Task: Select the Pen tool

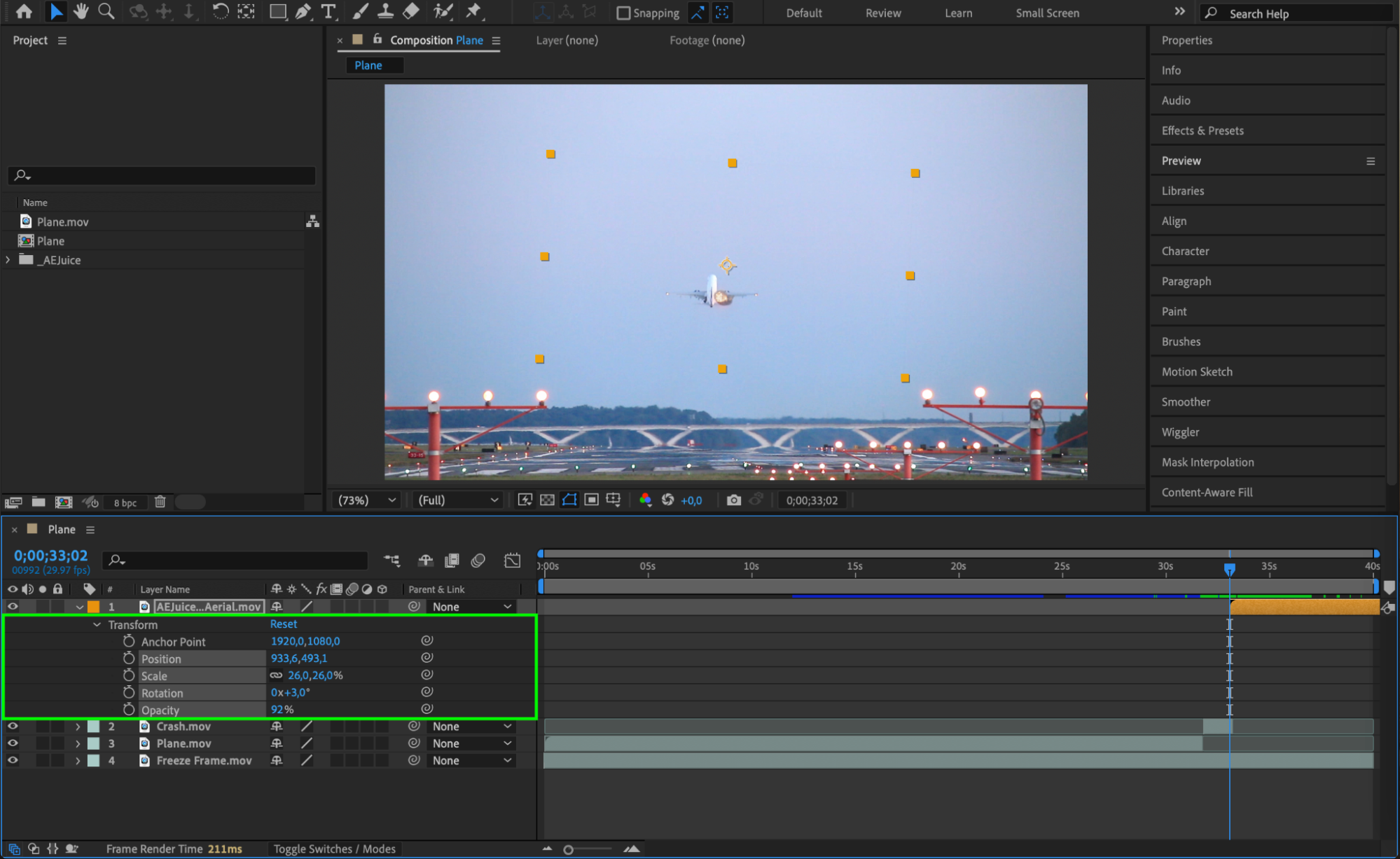Action: click(303, 11)
